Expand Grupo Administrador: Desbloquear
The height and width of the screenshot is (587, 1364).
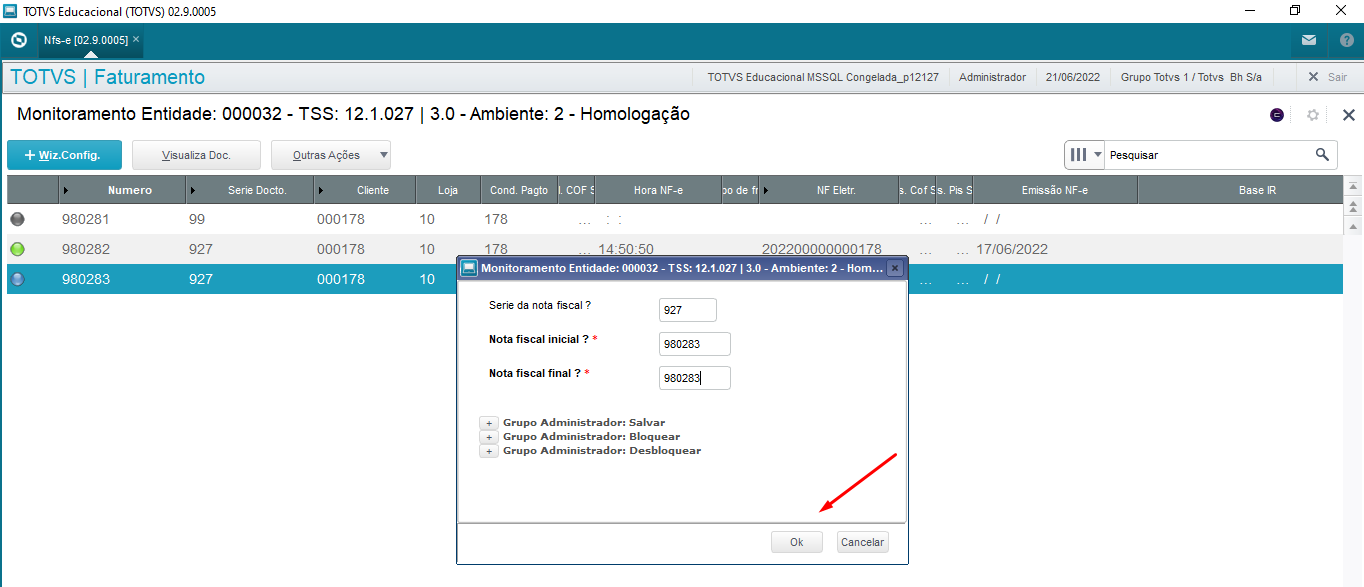489,451
